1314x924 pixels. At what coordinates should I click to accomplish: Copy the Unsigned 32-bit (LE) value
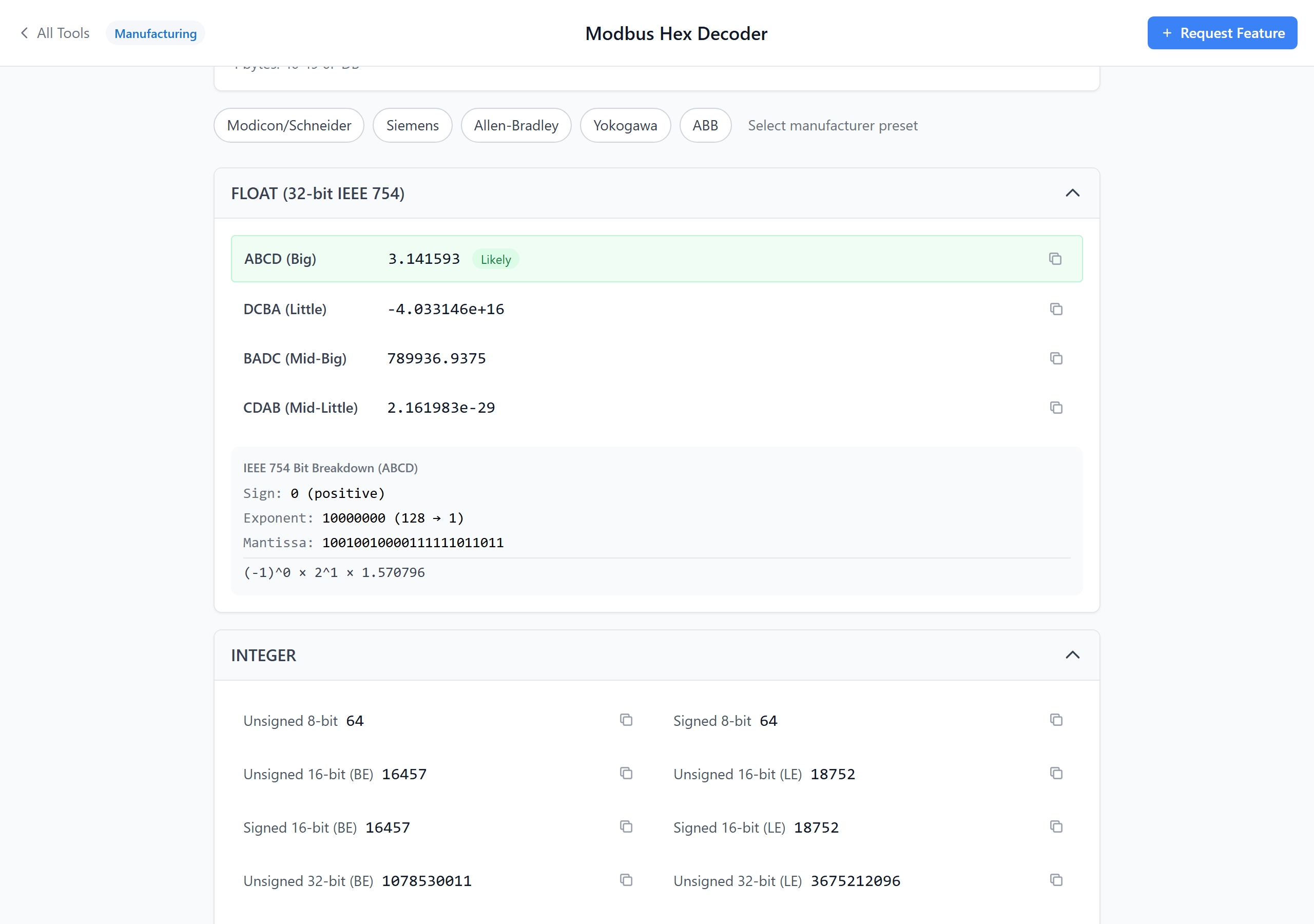pos(1055,880)
